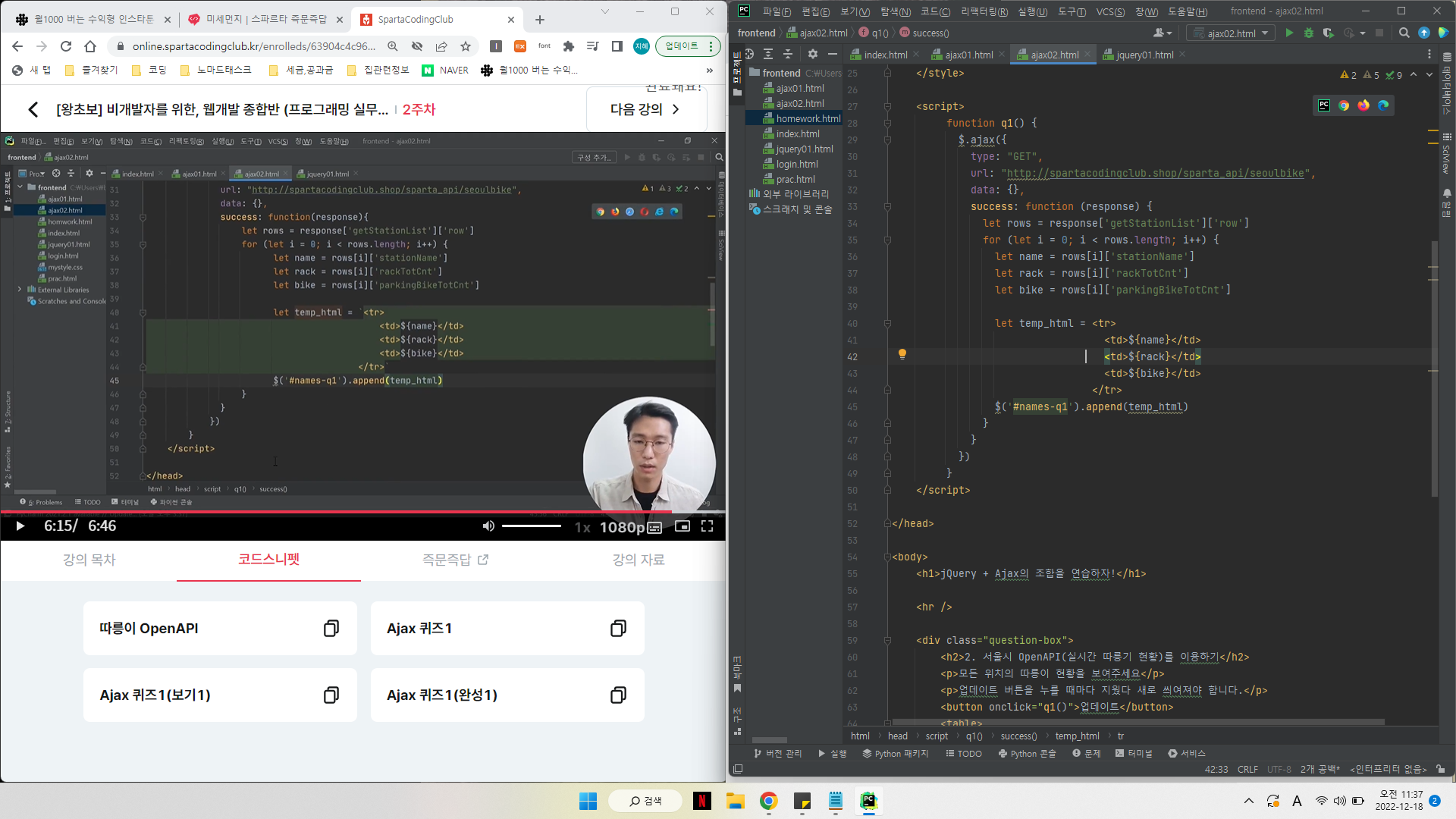
Task: Open PyCharm Search Everywhere magnifier
Action: pyautogui.click(x=1404, y=33)
